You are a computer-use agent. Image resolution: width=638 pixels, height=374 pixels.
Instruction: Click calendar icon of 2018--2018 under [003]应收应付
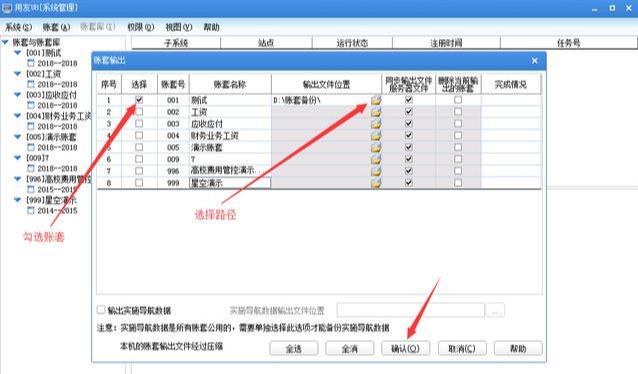pos(31,105)
